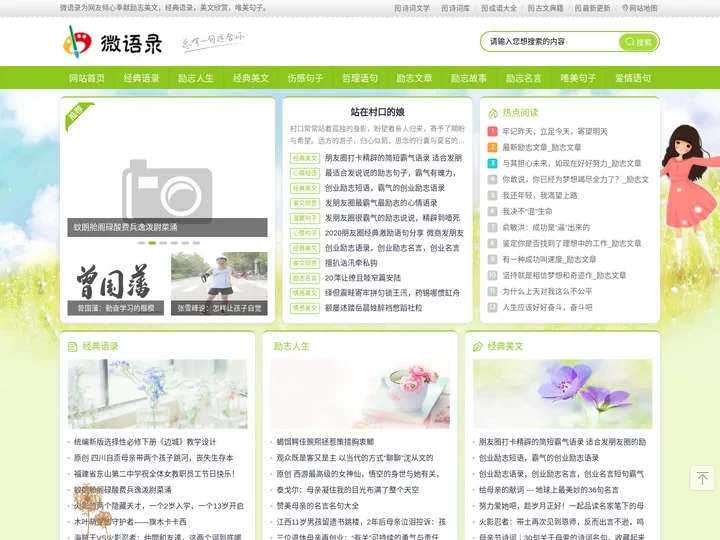This screenshot has height=540, width=720.
Task: Open the 伤感句子 nav item
Action: pyautogui.click(x=305, y=78)
